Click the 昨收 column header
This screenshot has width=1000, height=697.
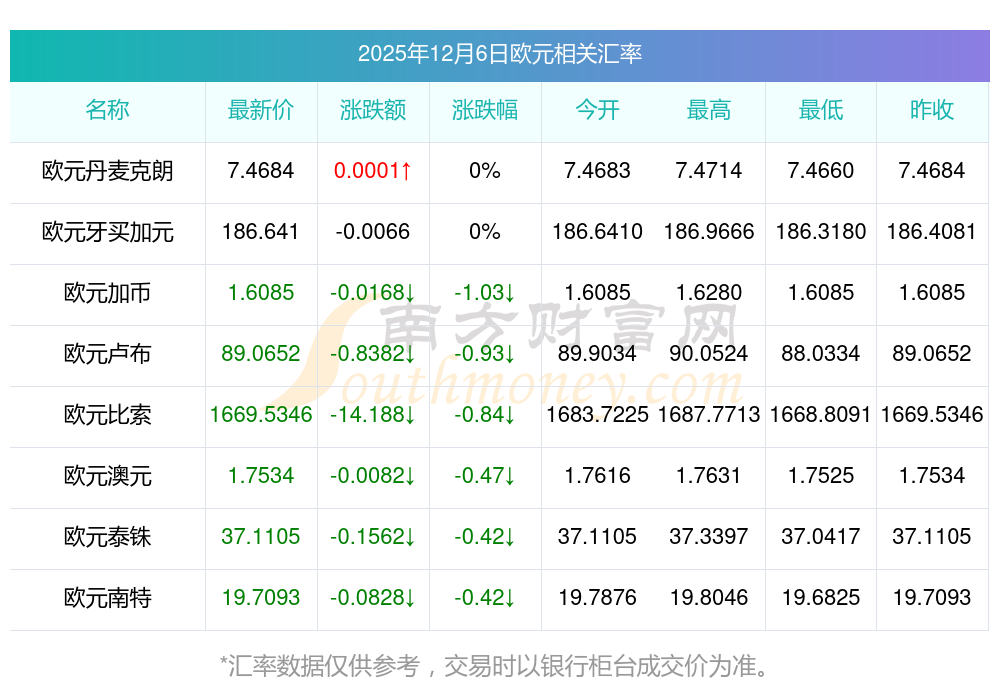pos(932,110)
